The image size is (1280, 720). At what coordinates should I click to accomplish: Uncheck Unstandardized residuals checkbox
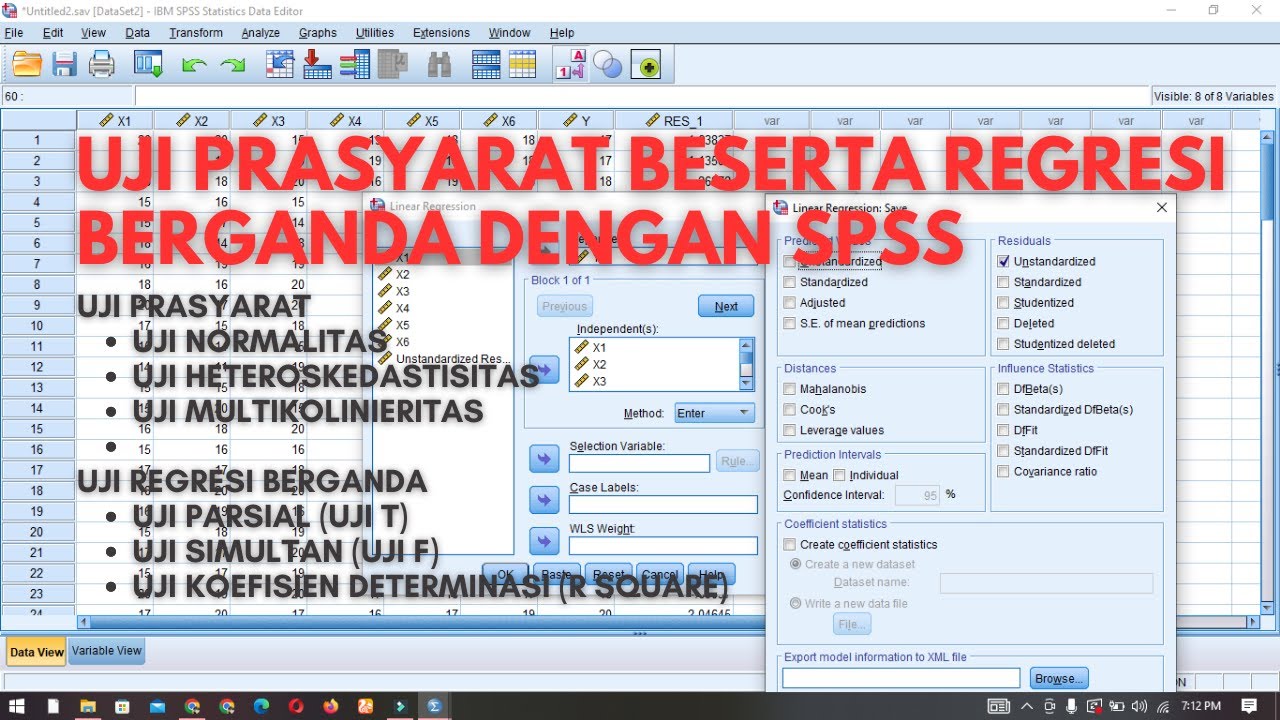point(1004,261)
